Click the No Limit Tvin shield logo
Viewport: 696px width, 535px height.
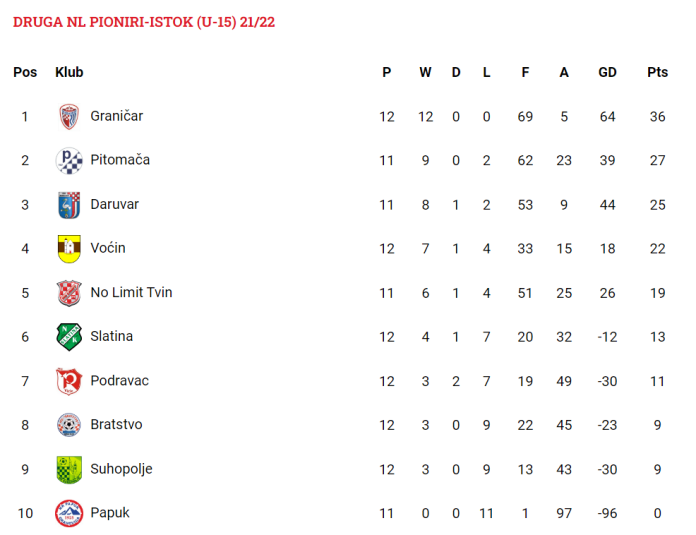(x=69, y=293)
